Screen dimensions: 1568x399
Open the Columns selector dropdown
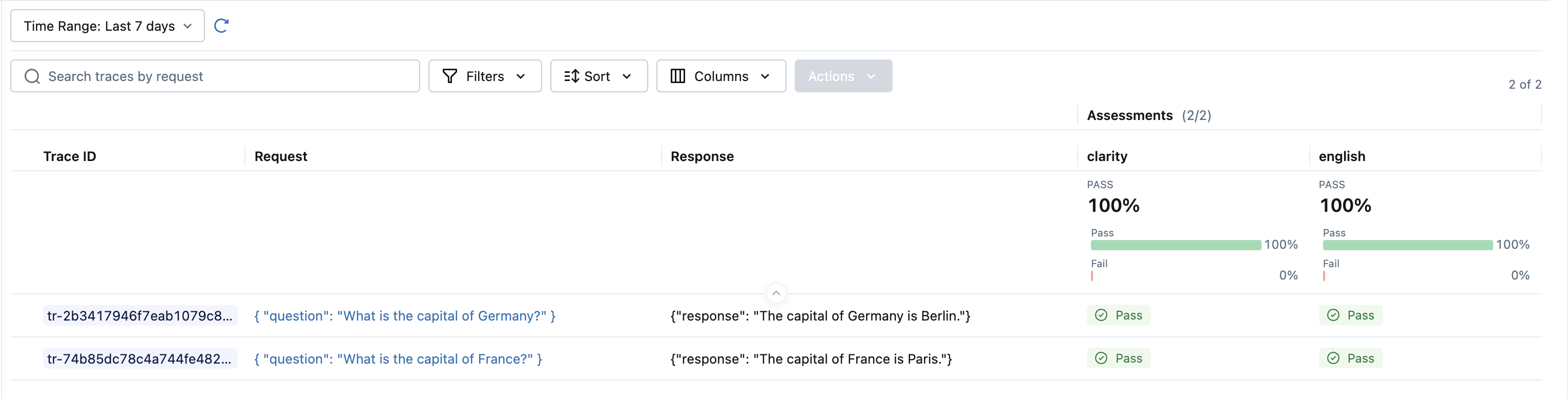click(720, 76)
